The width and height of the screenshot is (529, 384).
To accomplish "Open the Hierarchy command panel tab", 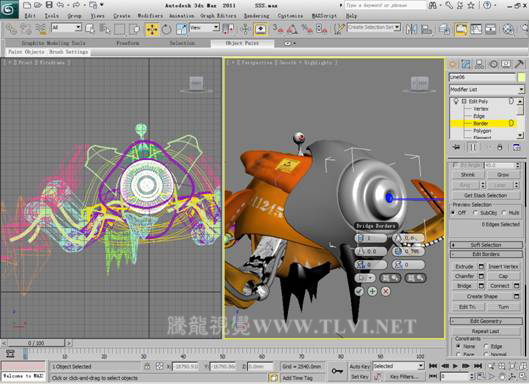I will coord(479,64).
